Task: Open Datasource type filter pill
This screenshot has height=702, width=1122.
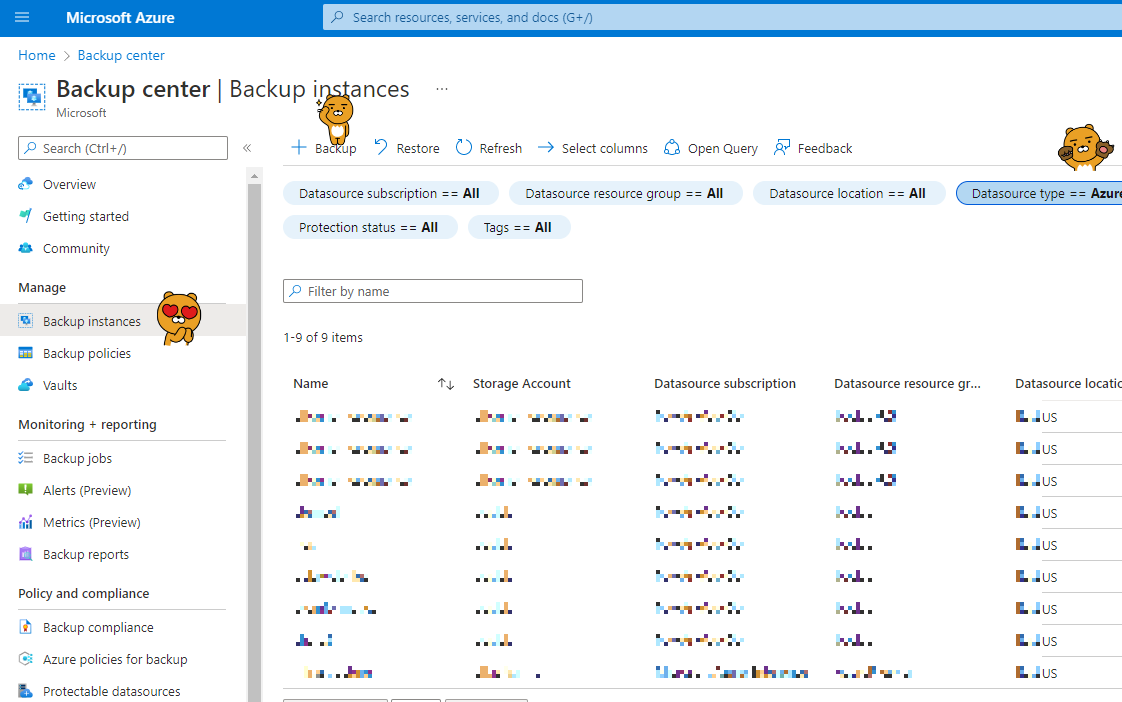Action: pyautogui.click(x=1039, y=193)
